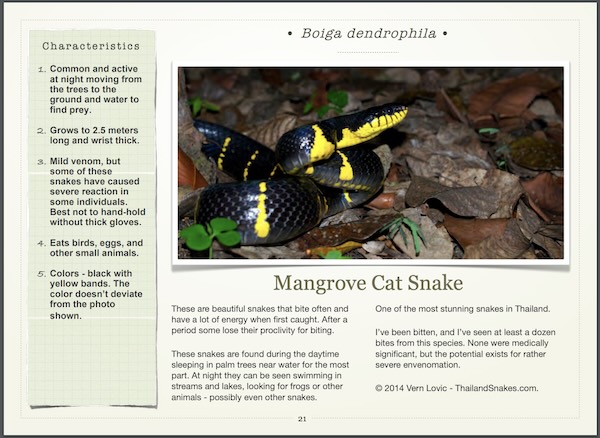Click page number 21 in footer
This screenshot has height=438, width=600.
[x=302, y=419]
